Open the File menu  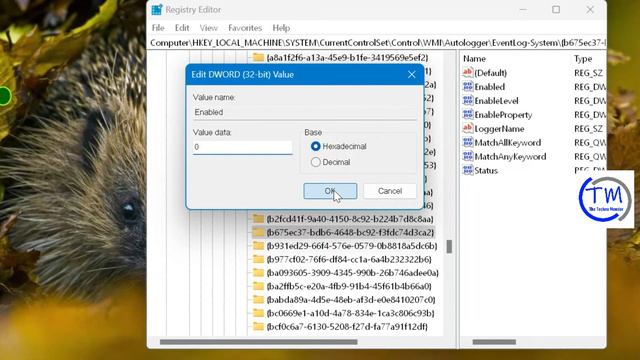(158, 28)
